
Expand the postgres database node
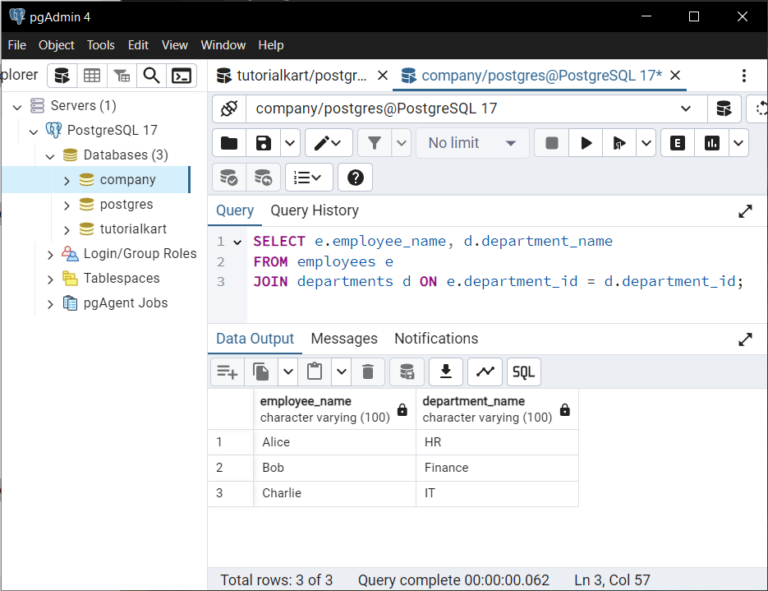click(x=67, y=205)
